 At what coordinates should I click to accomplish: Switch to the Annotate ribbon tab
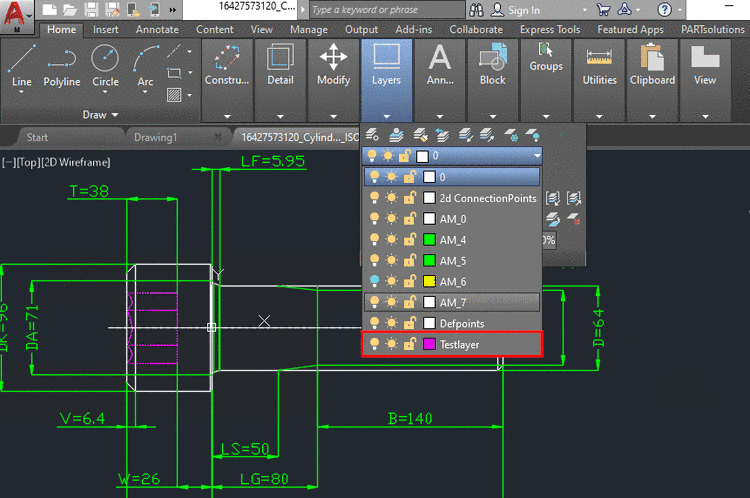point(157,30)
